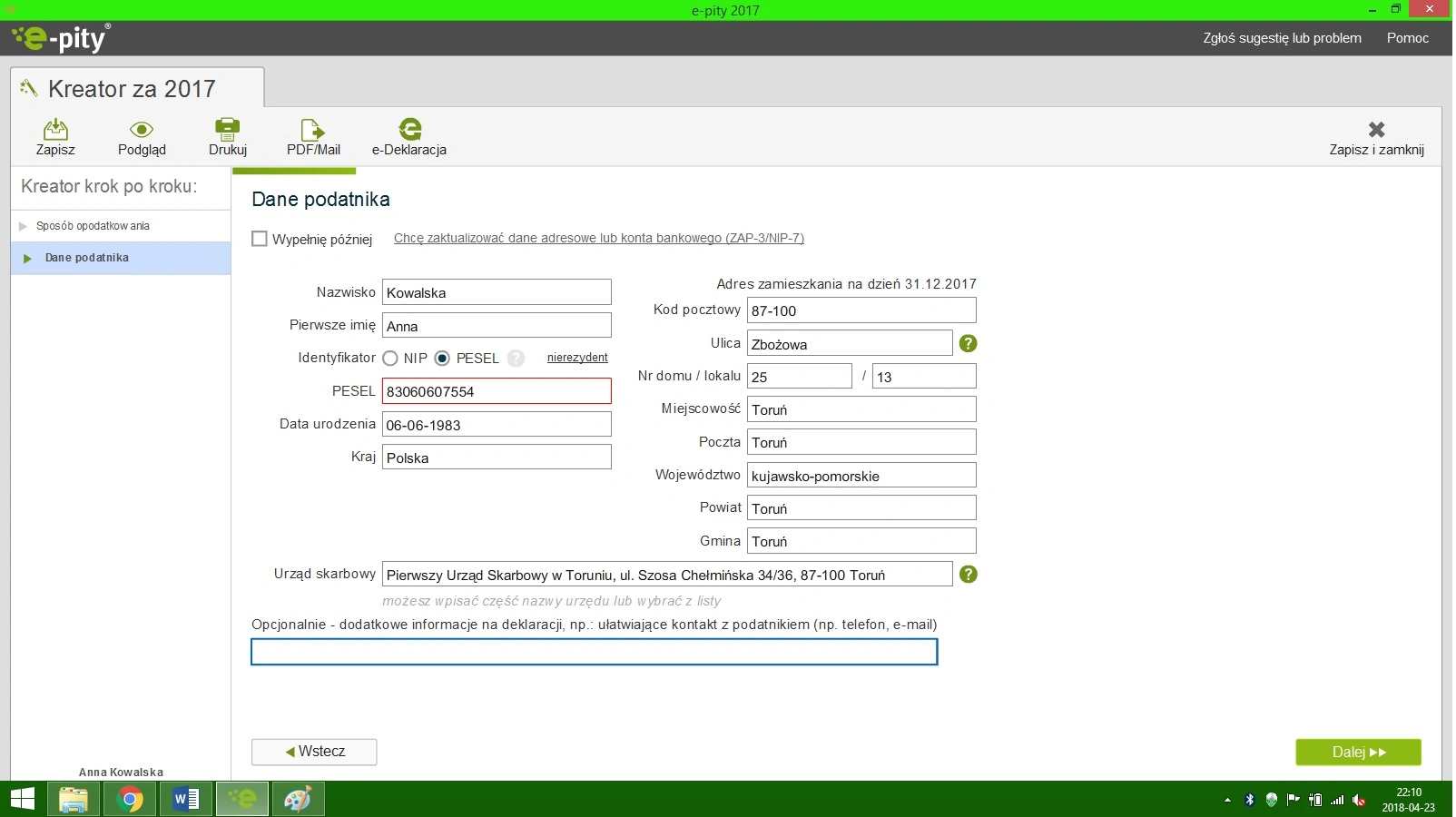Click Bluetooth tray icon

[x=1249, y=800]
